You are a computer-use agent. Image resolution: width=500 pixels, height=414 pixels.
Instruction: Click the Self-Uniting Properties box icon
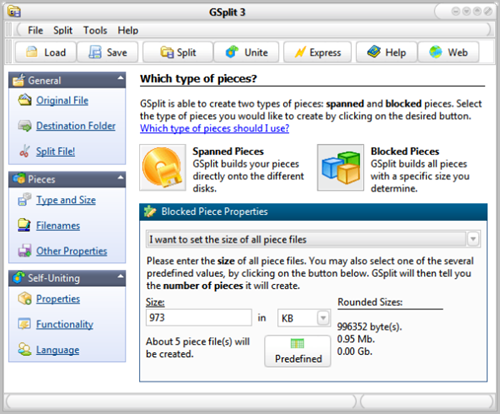coord(25,299)
